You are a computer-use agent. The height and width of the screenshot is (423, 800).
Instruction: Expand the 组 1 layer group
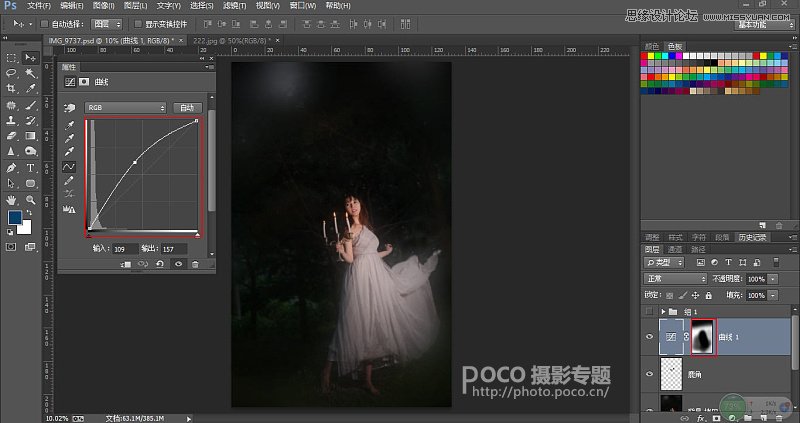pyautogui.click(x=663, y=311)
